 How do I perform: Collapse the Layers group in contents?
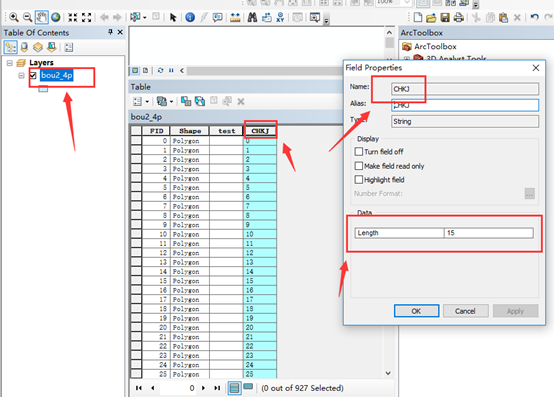pos(10,63)
